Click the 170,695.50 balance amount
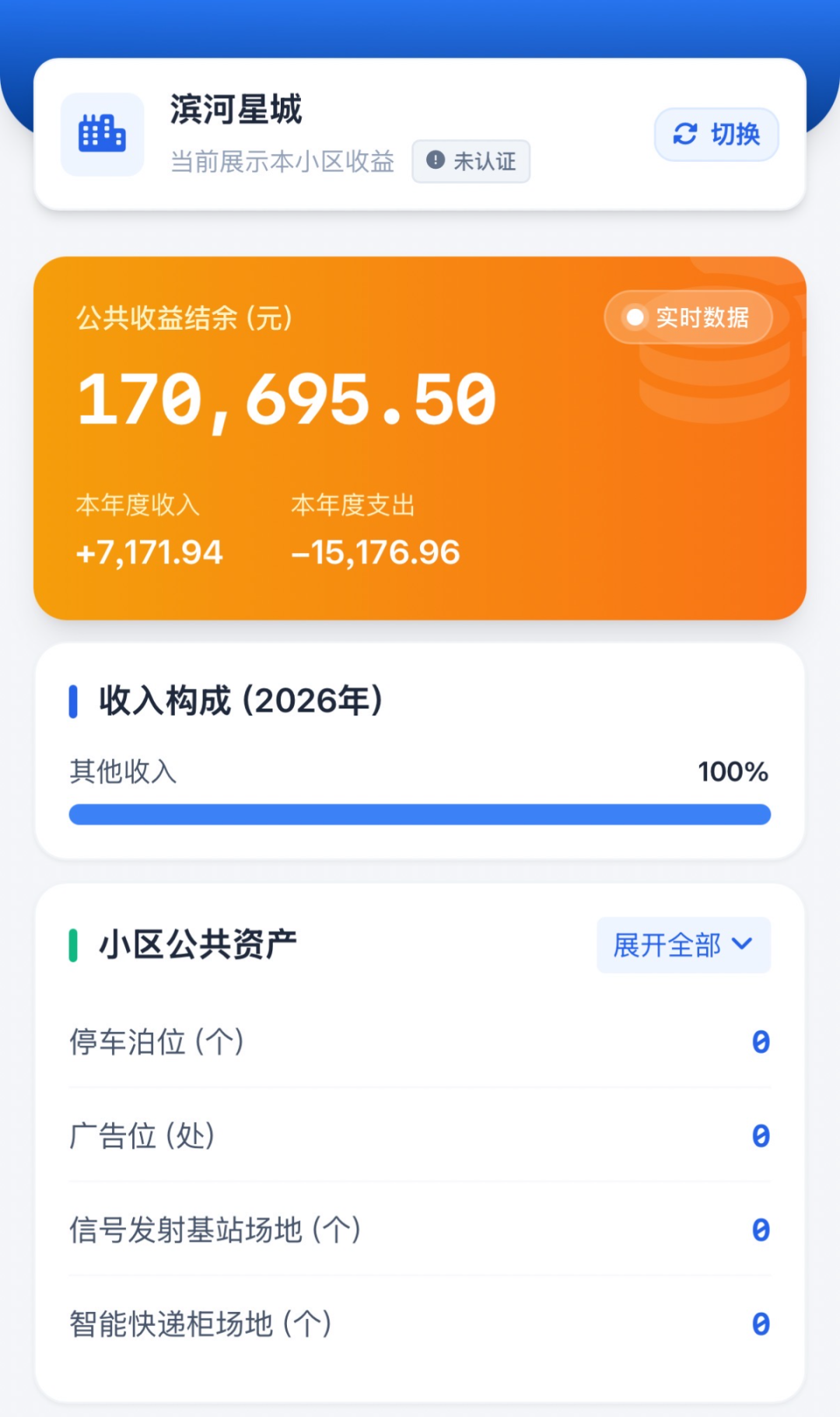The width and height of the screenshot is (840, 1417). point(287,401)
